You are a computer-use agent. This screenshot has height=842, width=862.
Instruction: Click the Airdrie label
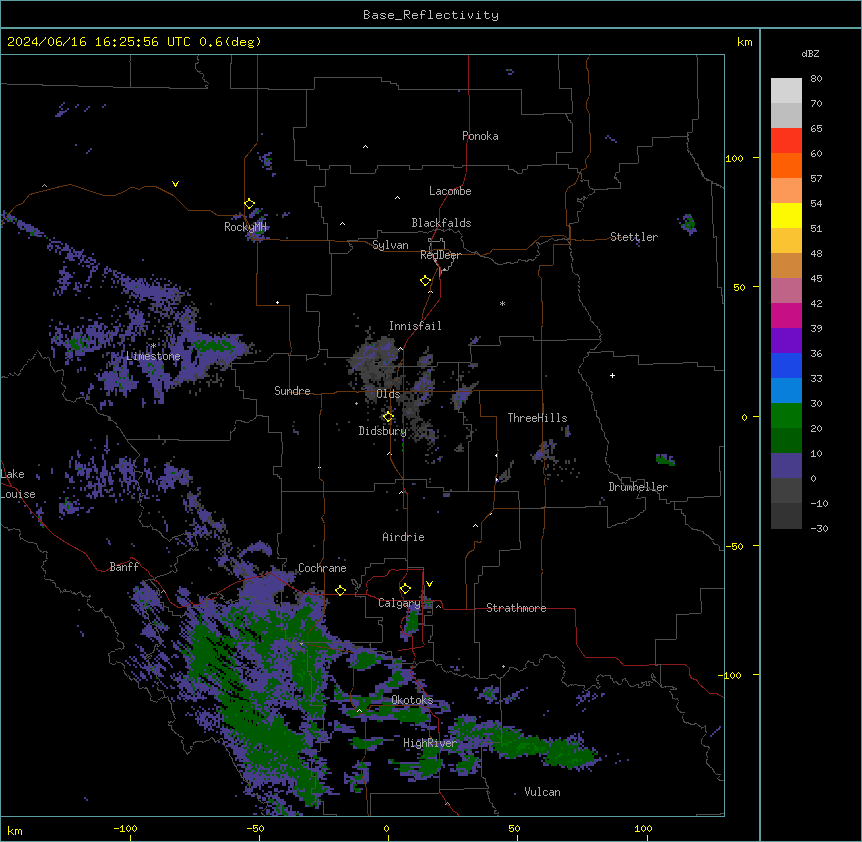(x=403, y=537)
